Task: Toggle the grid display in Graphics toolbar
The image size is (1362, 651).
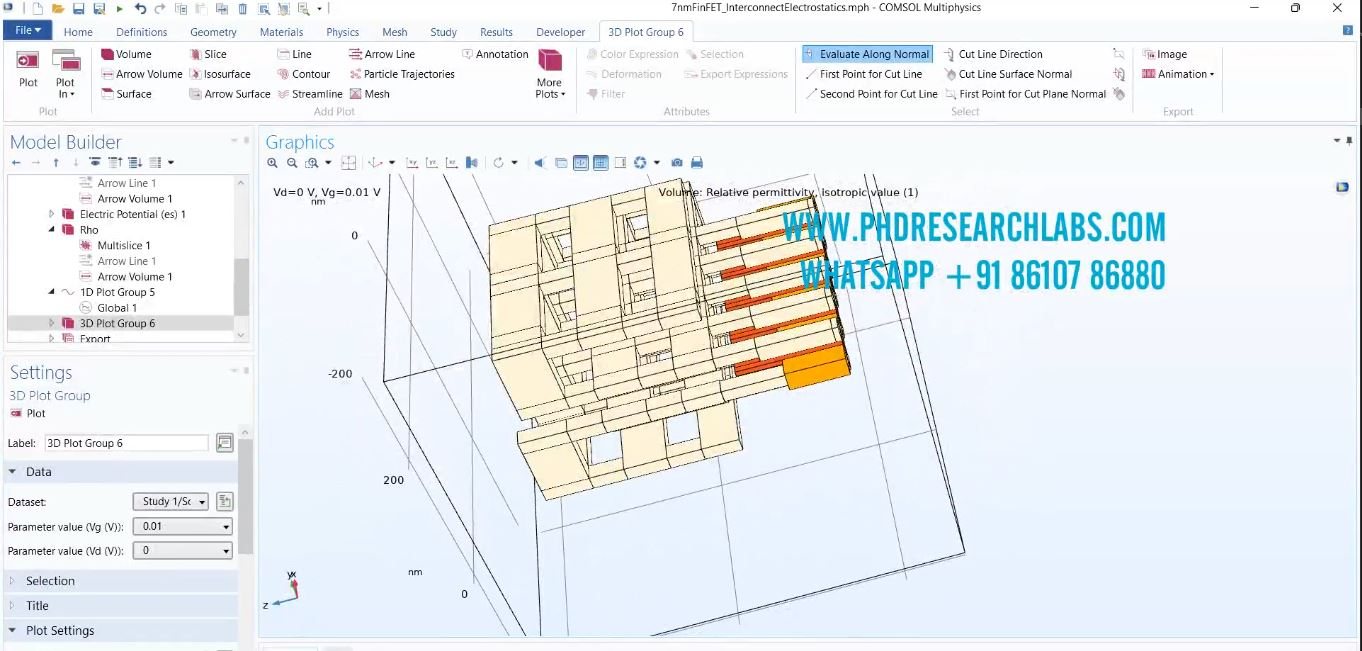Action: coord(600,162)
